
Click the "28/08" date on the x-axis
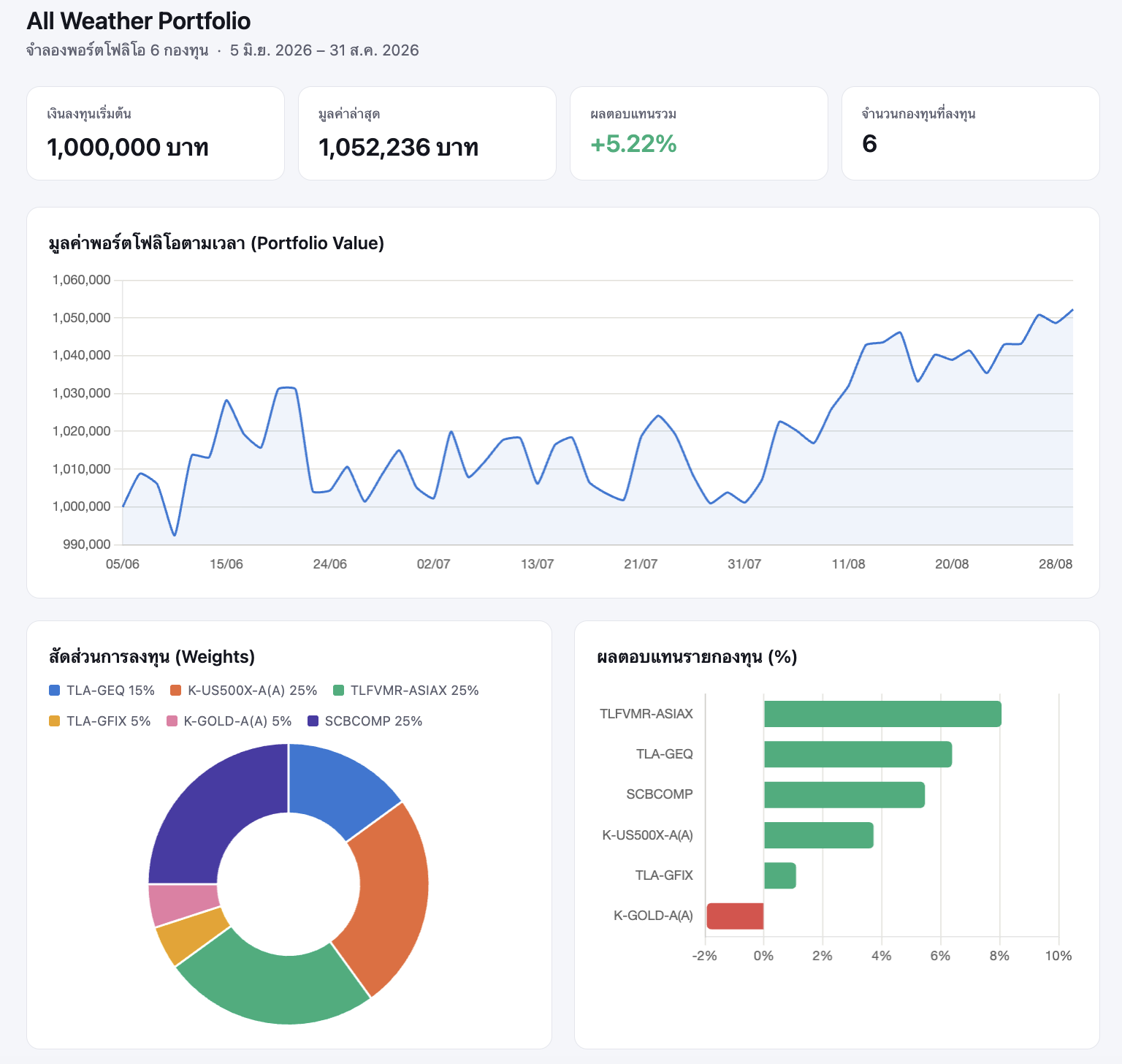point(1056,564)
